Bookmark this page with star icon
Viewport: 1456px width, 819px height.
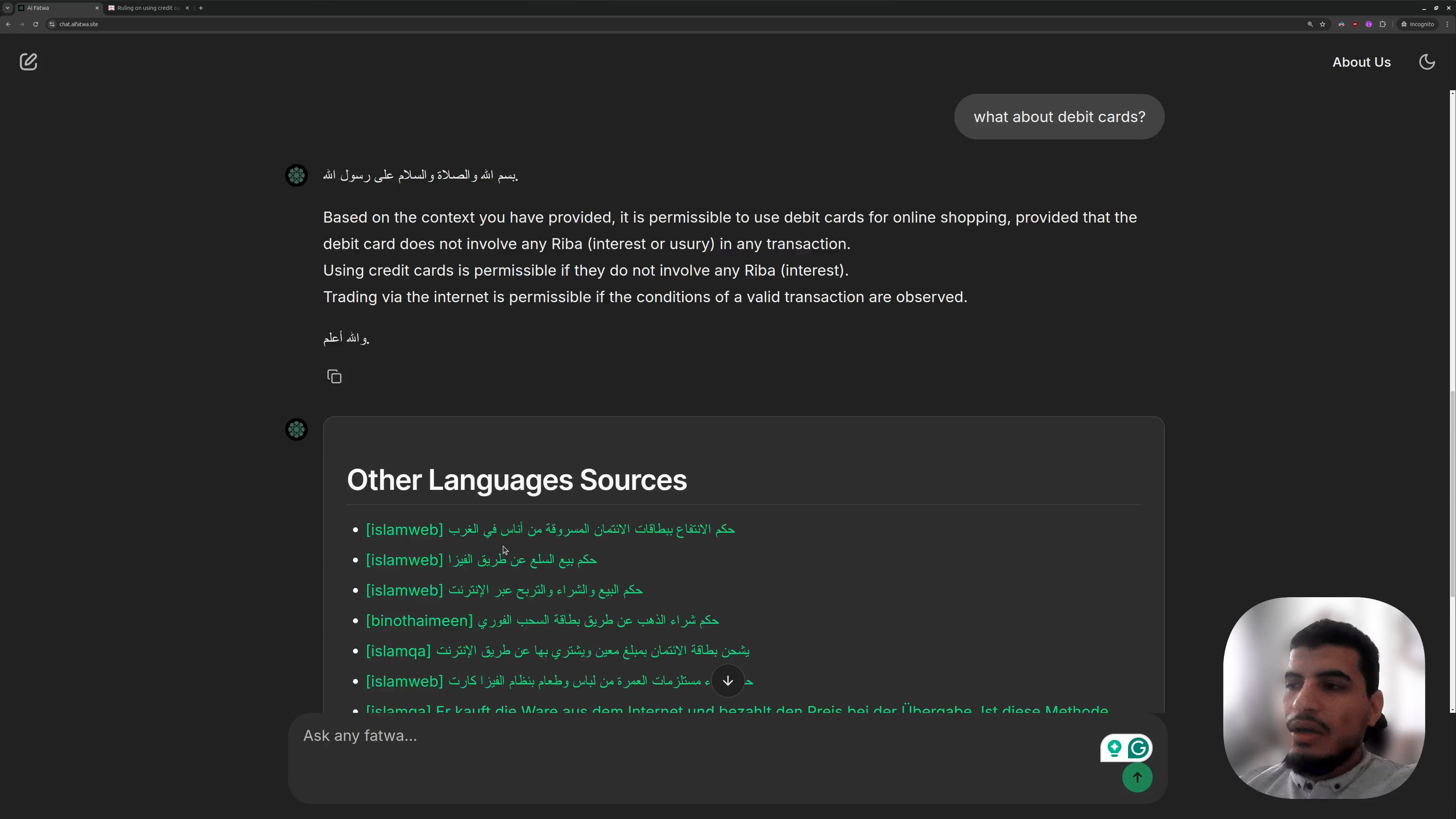click(x=1323, y=24)
